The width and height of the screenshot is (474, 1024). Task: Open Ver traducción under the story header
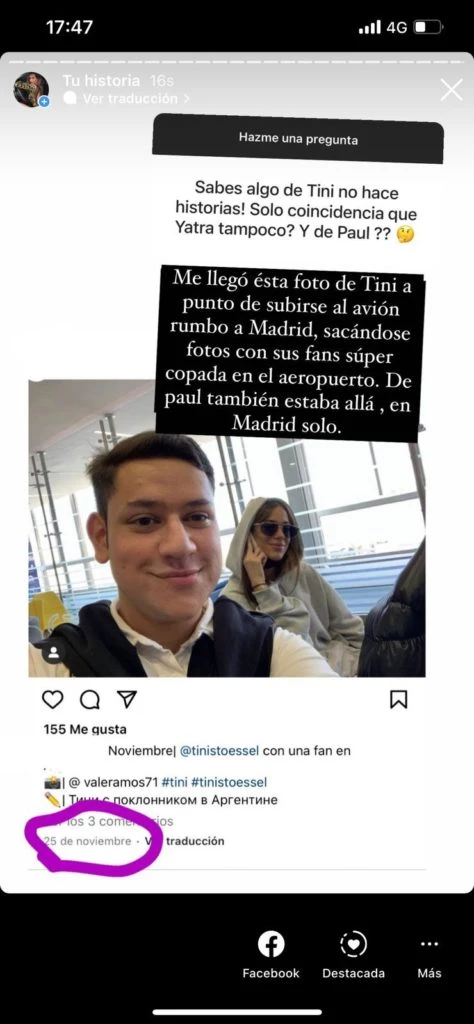(127, 99)
